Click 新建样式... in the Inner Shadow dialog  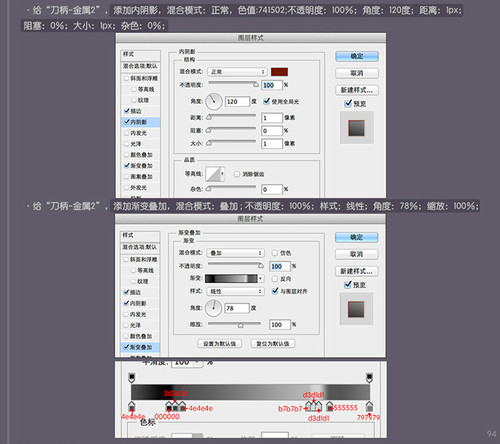pos(357,90)
